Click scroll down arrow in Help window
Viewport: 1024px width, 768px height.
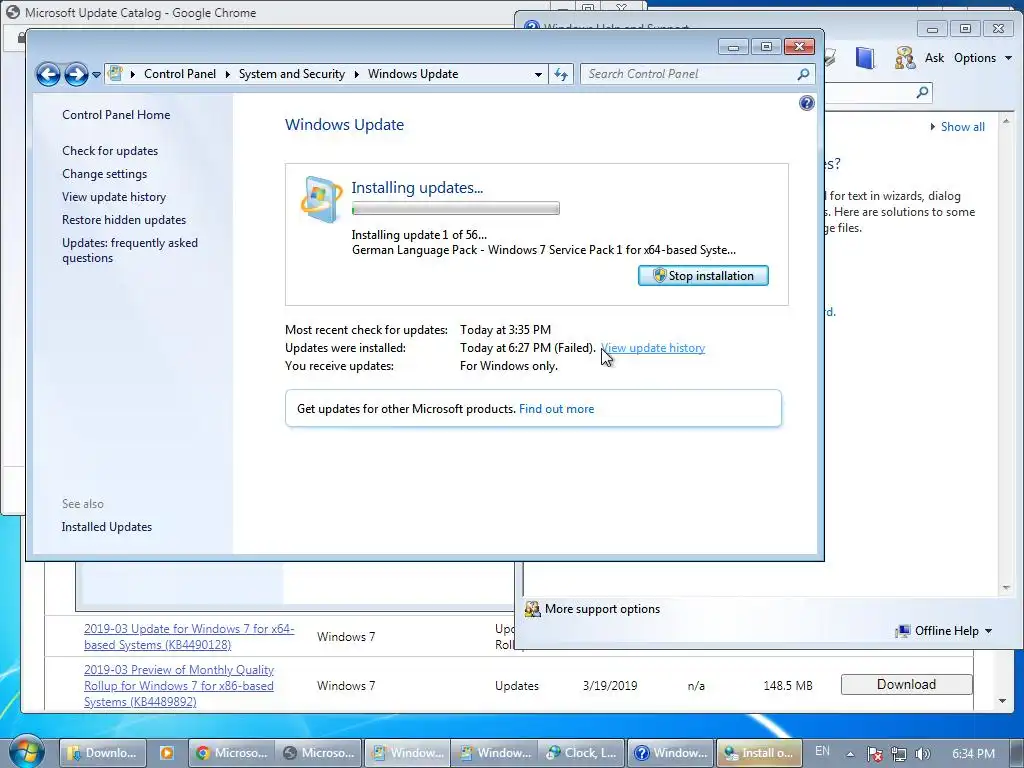coord(1006,588)
